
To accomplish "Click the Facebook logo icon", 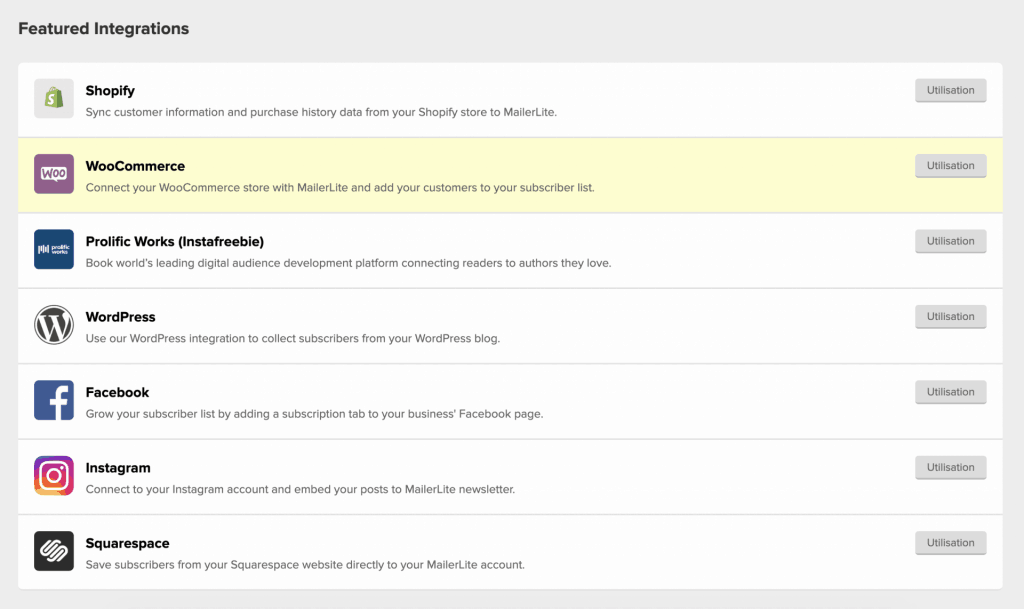I will 54,400.
